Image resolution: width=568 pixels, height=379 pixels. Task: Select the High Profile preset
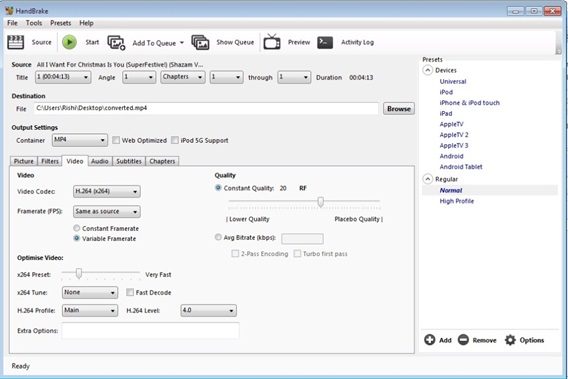456,201
